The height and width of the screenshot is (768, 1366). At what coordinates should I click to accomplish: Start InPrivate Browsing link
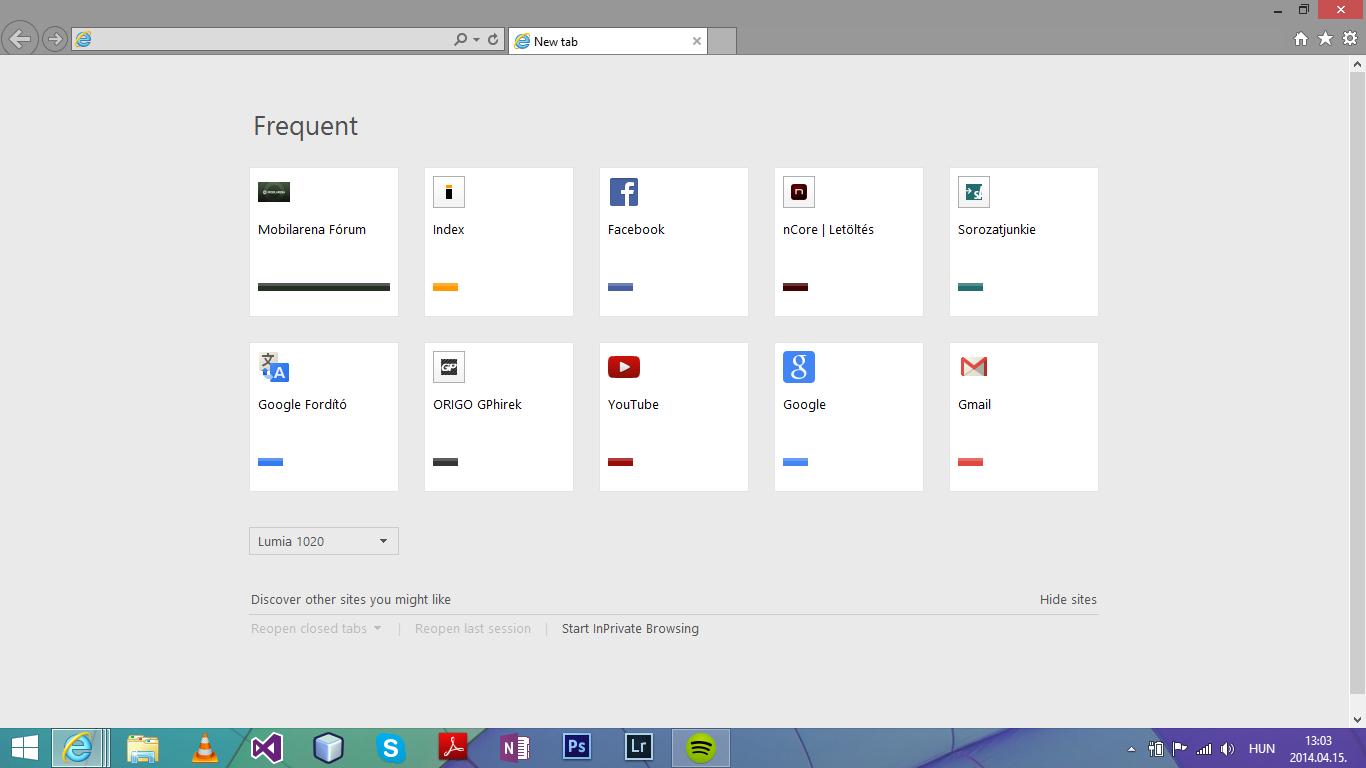(x=630, y=629)
